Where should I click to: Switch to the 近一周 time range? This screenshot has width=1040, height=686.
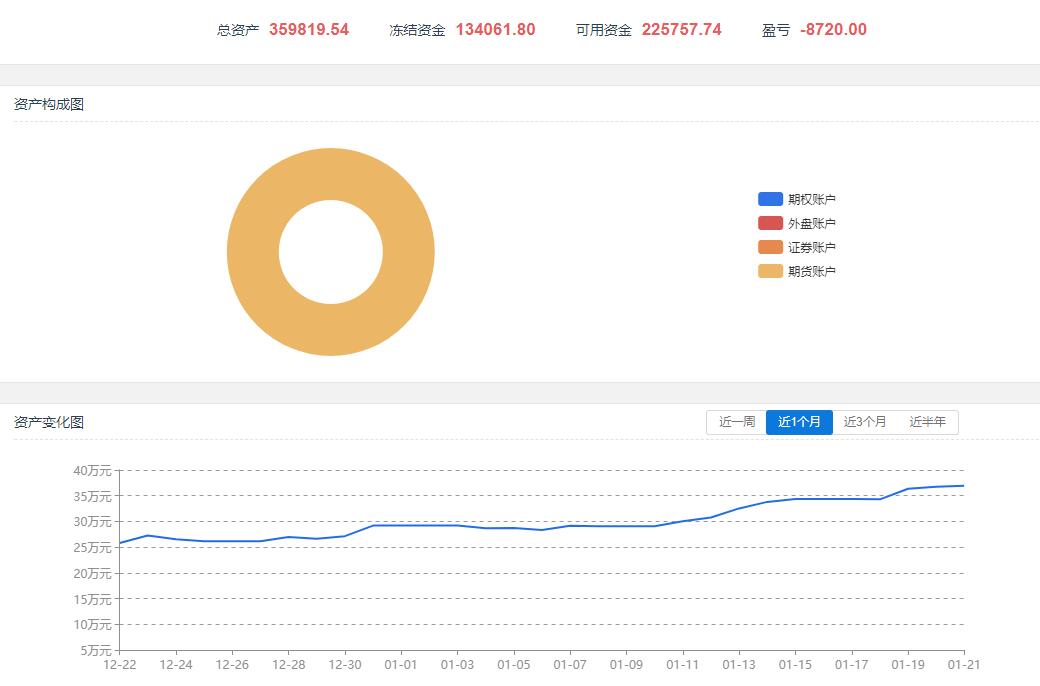click(x=736, y=422)
